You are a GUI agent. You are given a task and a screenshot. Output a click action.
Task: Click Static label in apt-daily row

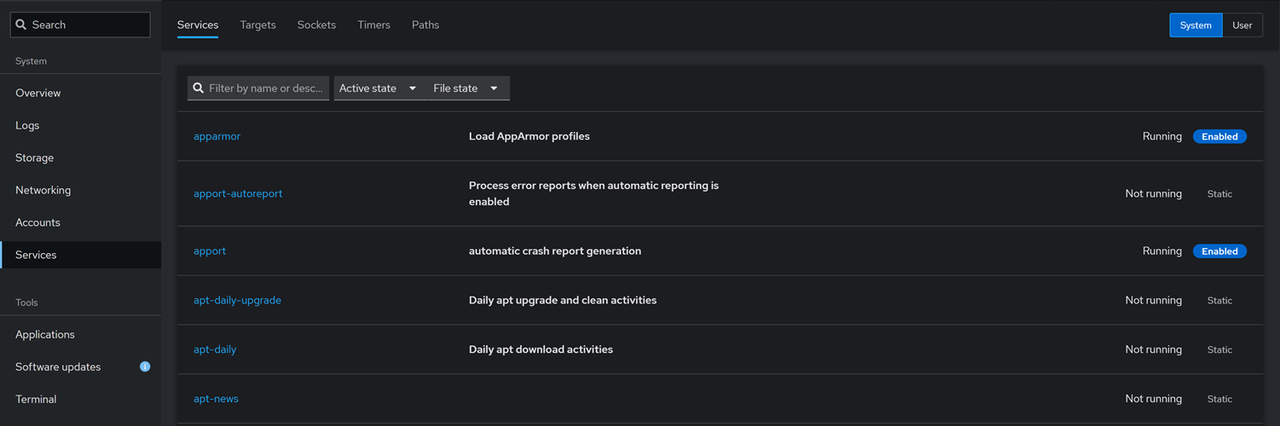[1220, 350]
